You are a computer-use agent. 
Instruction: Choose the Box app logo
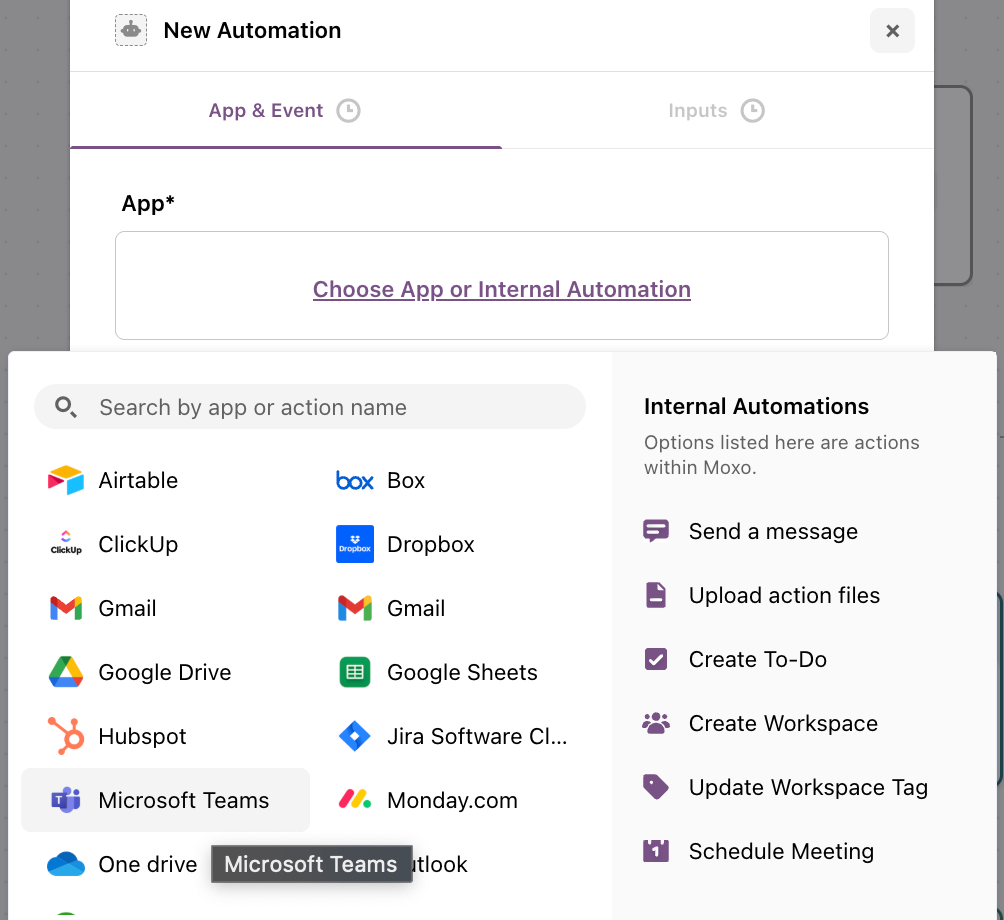pyautogui.click(x=355, y=480)
